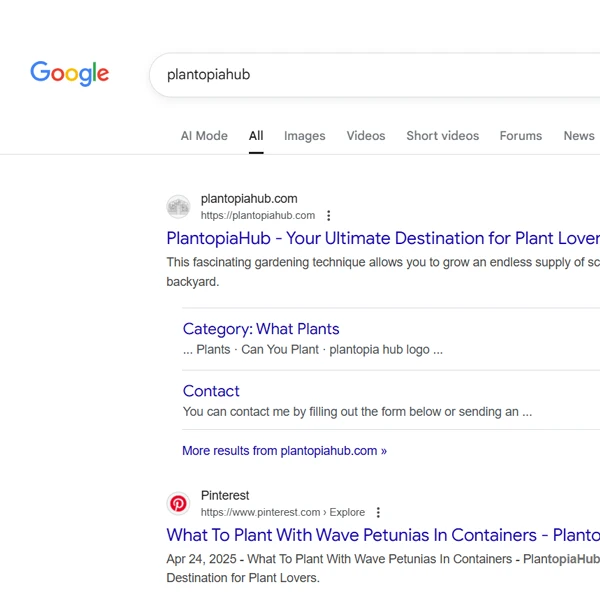Viewport: 600px width, 600px height.
Task: Click the Pinterest site name text
Action: tap(225, 496)
